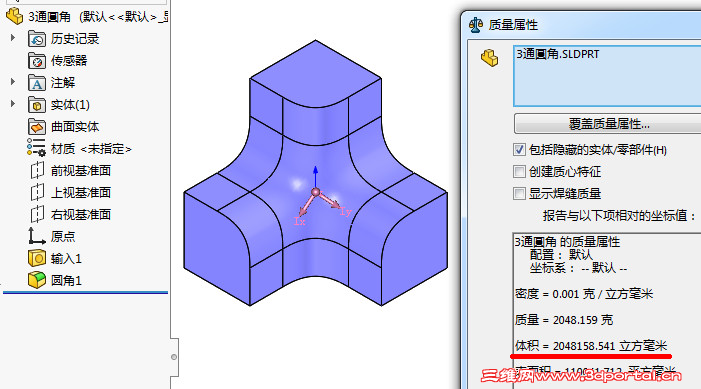
Task: Click the 质量 = 2048.159 克 line
Action: click(x=564, y=320)
